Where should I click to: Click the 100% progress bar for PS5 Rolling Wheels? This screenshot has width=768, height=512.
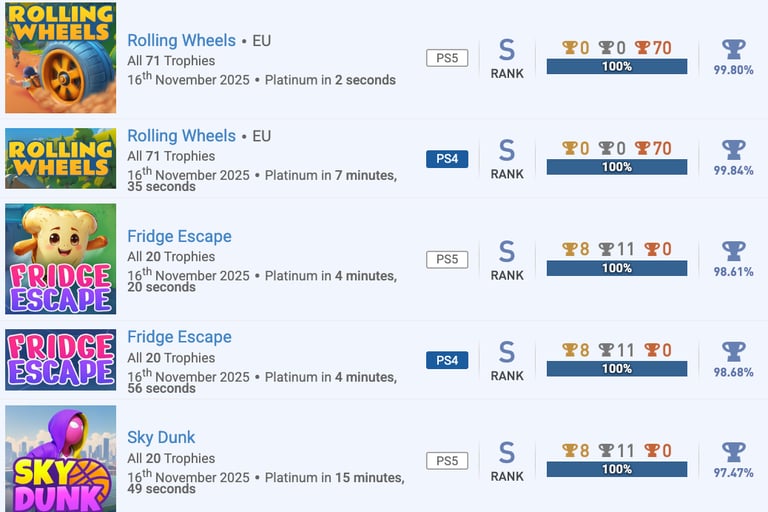click(617, 67)
